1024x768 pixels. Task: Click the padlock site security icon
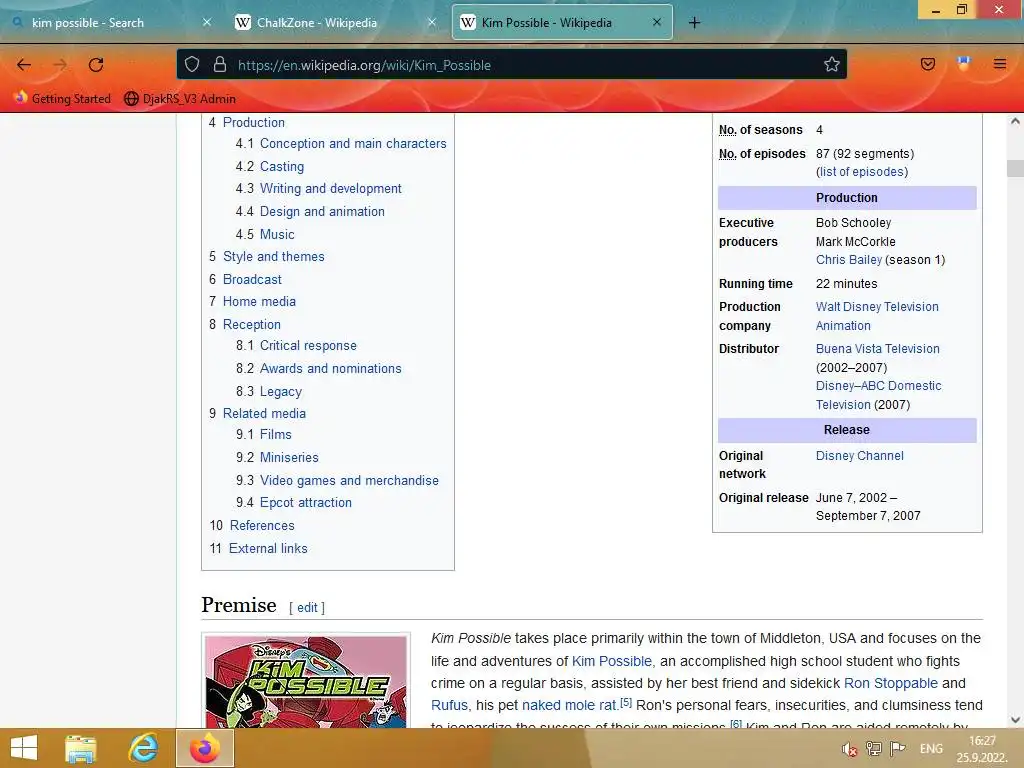pyautogui.click(x=220, y=64)
